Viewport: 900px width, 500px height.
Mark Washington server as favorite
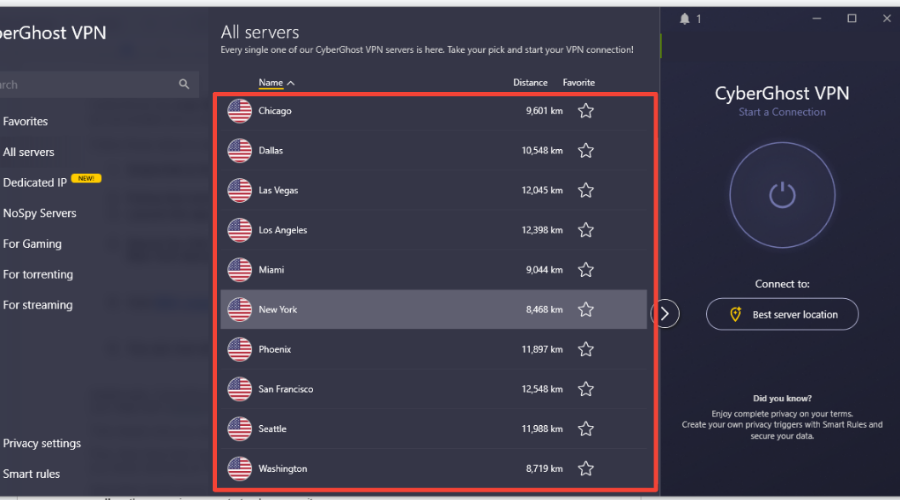(x=585, y=468)
